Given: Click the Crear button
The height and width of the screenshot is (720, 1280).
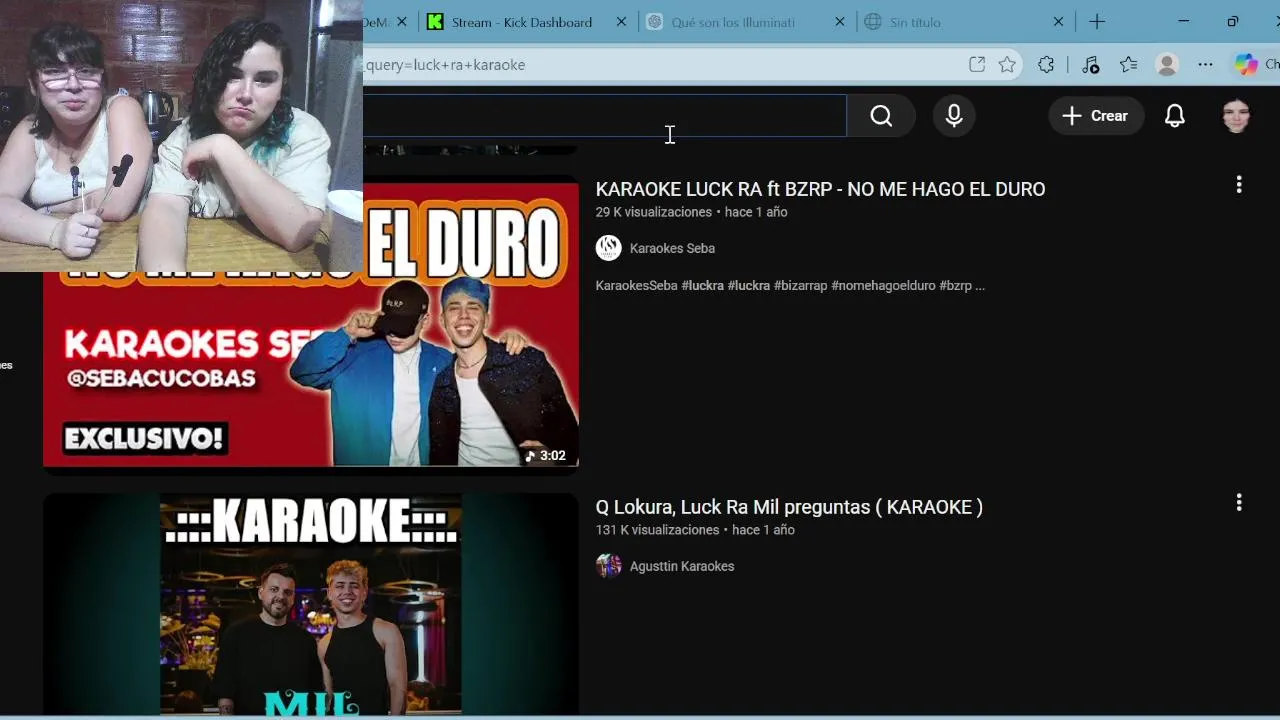Looking at the screenshot, I should 1095,116.
